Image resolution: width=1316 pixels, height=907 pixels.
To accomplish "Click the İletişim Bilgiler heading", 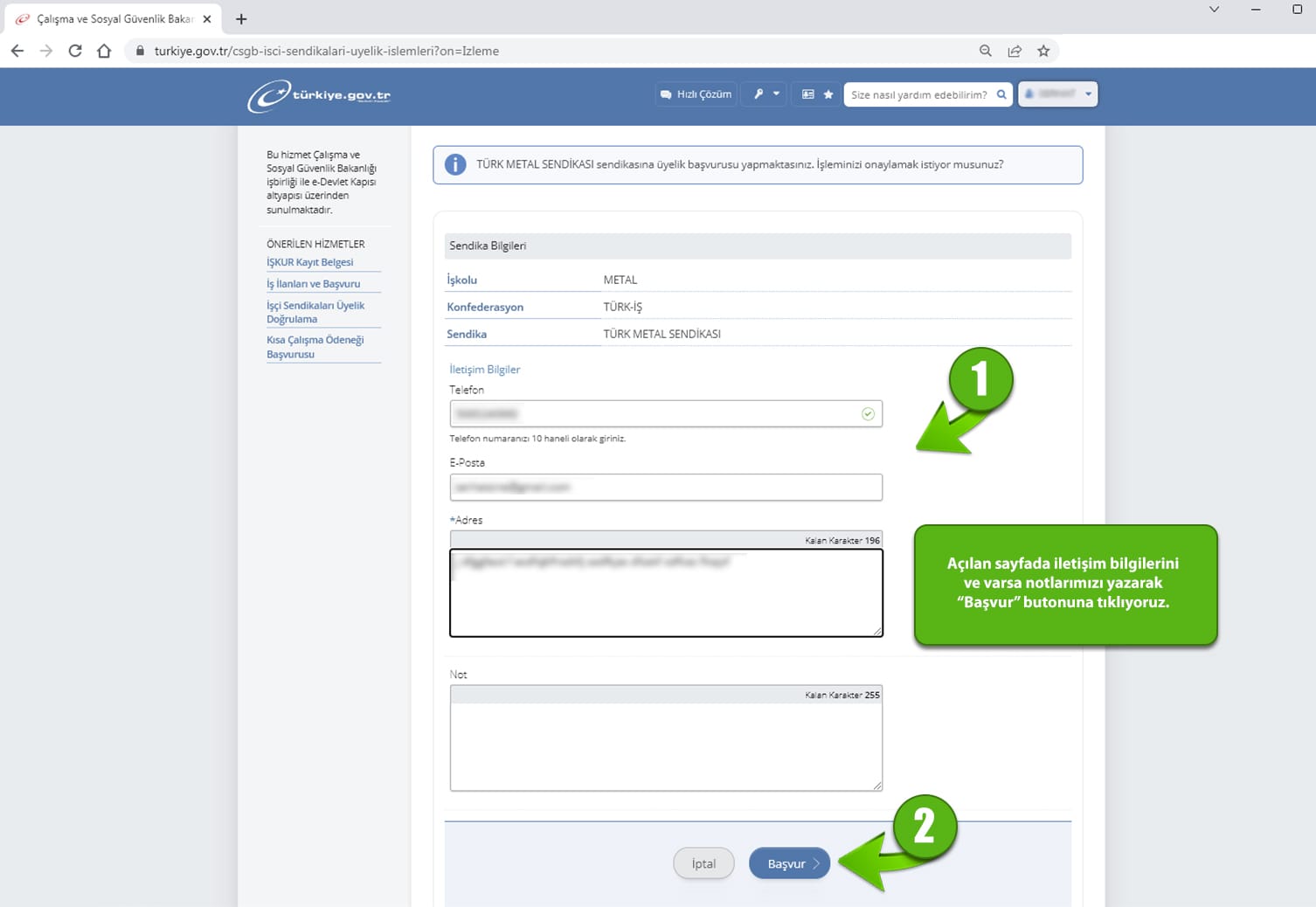I will (x=485, y=370).
